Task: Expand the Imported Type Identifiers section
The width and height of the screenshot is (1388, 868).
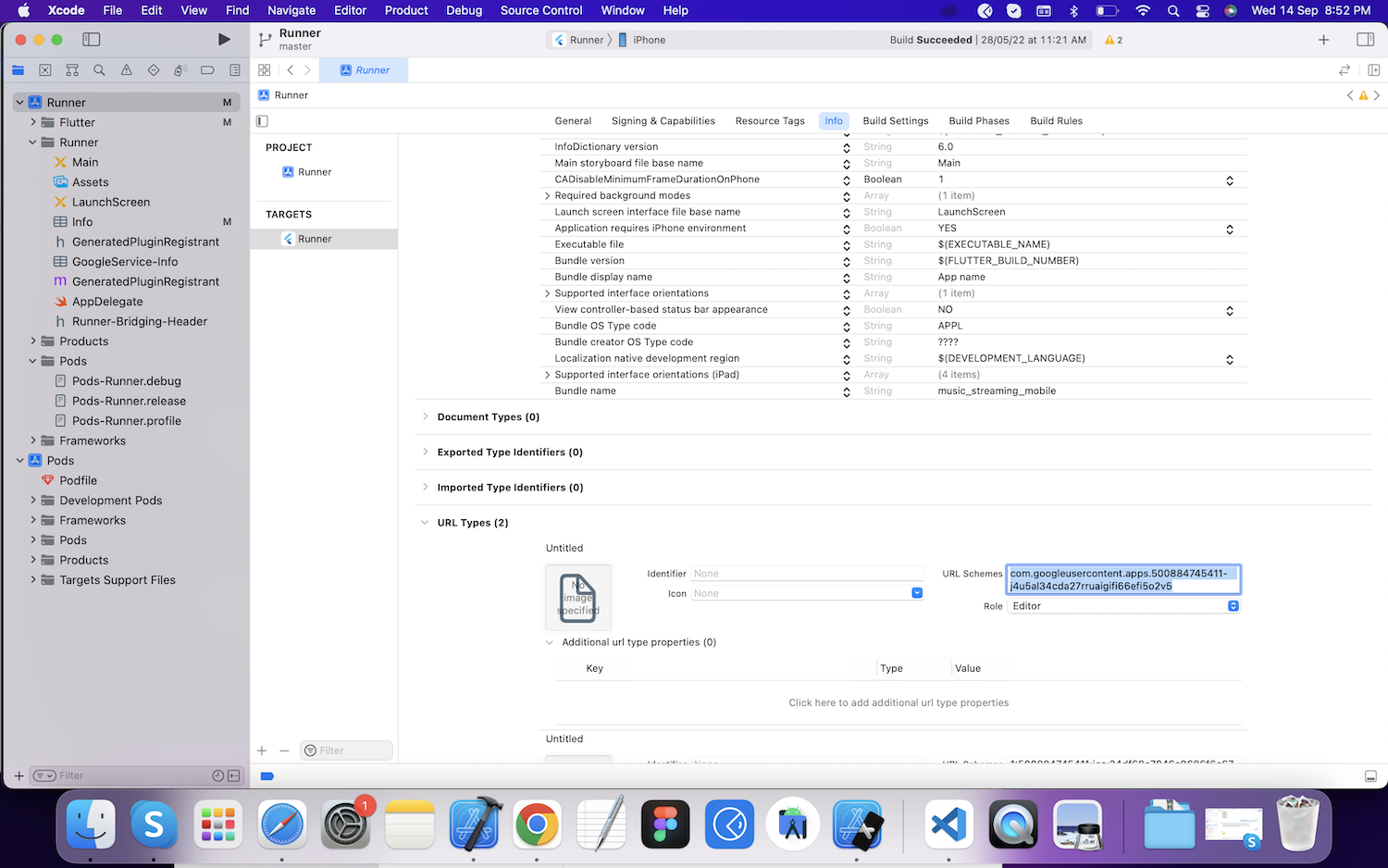Action: click(x=426, y=487)
